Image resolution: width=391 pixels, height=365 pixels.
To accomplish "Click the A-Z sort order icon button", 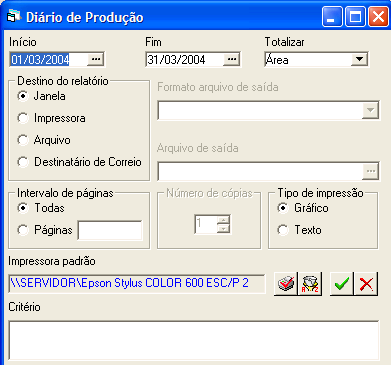I will point(310,284).
